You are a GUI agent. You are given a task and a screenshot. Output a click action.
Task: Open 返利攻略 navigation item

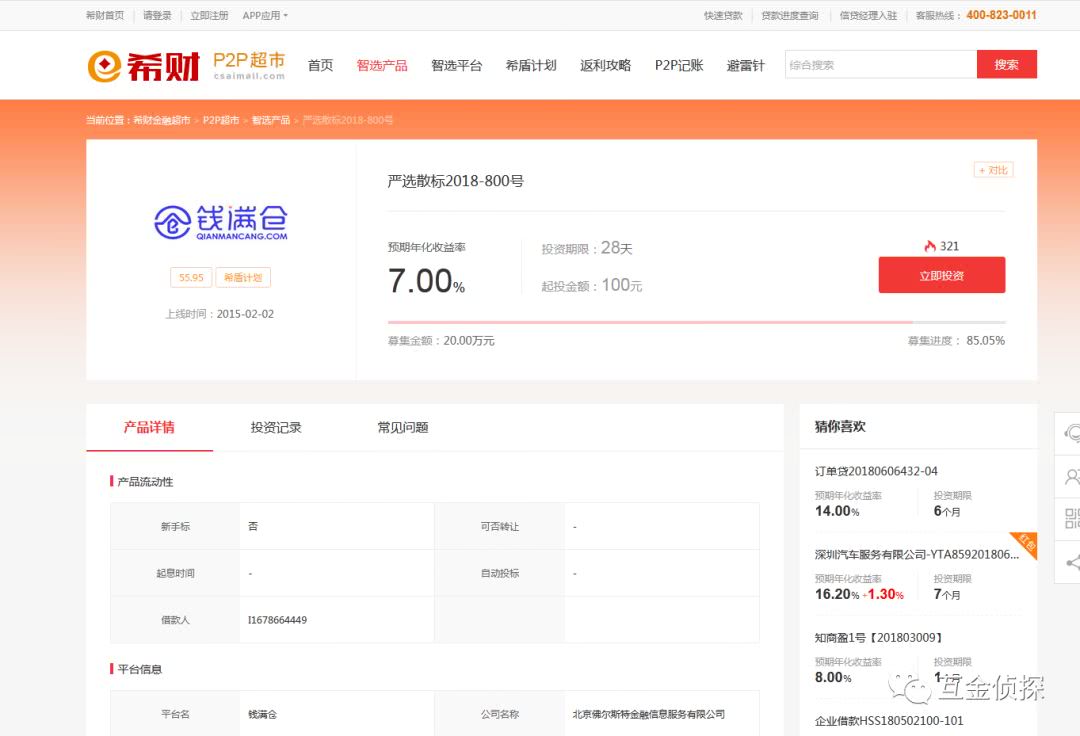coord(605,65)
